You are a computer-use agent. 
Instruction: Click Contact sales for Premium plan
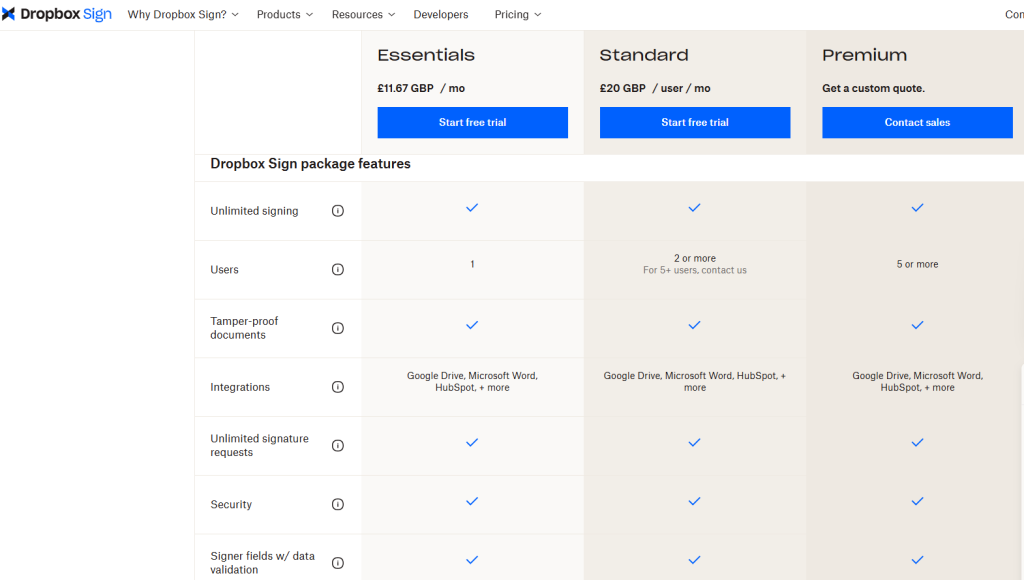pos(917,123)
